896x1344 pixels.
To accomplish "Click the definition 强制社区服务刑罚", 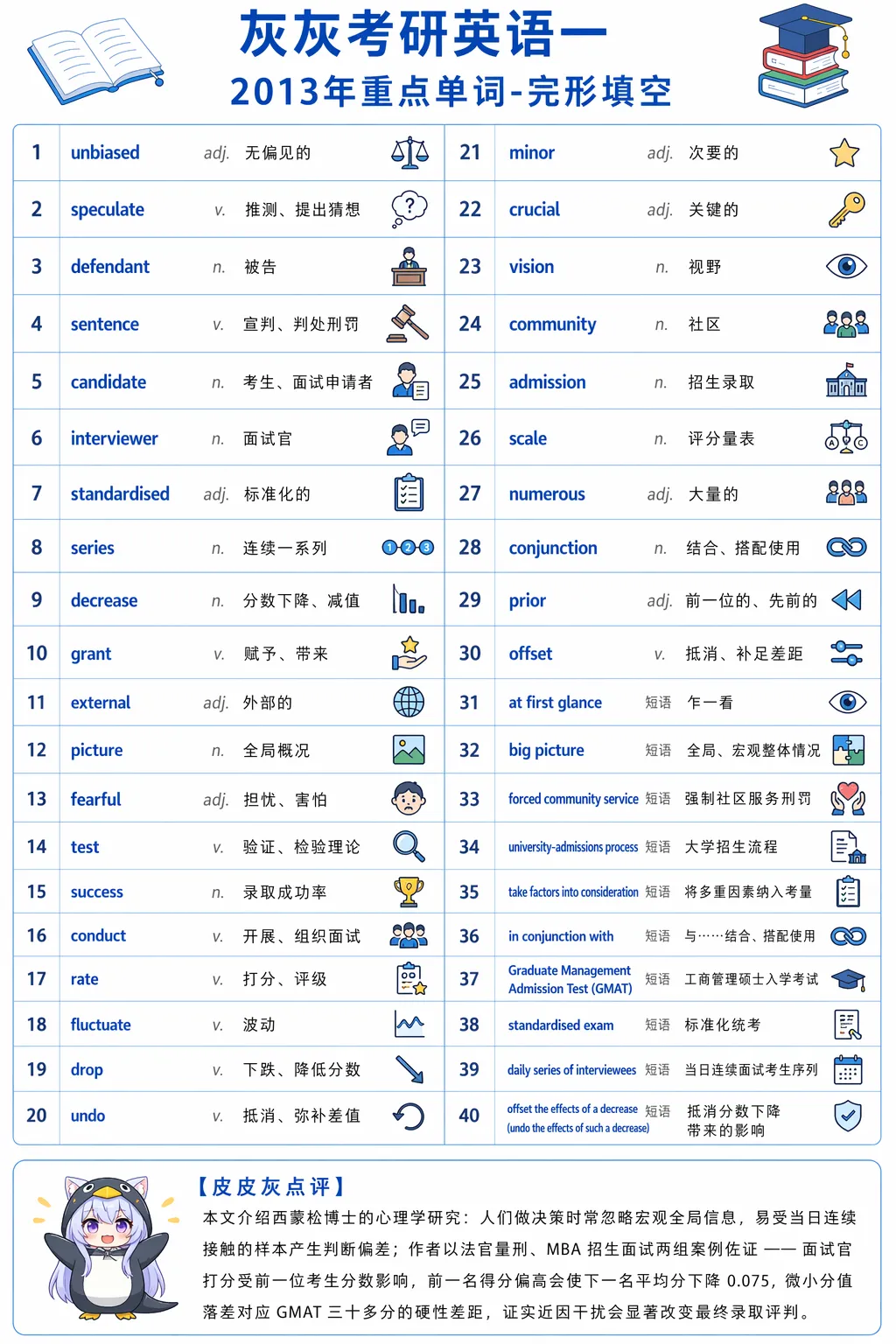I will coord(748,799).
